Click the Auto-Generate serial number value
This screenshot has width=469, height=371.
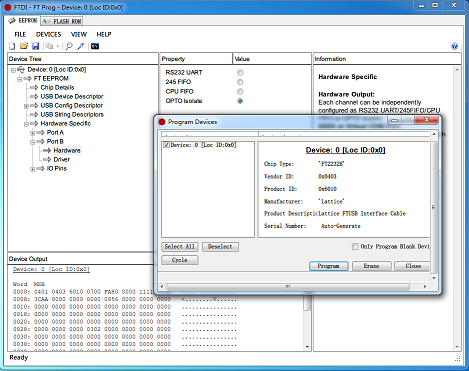coord(341,226)
